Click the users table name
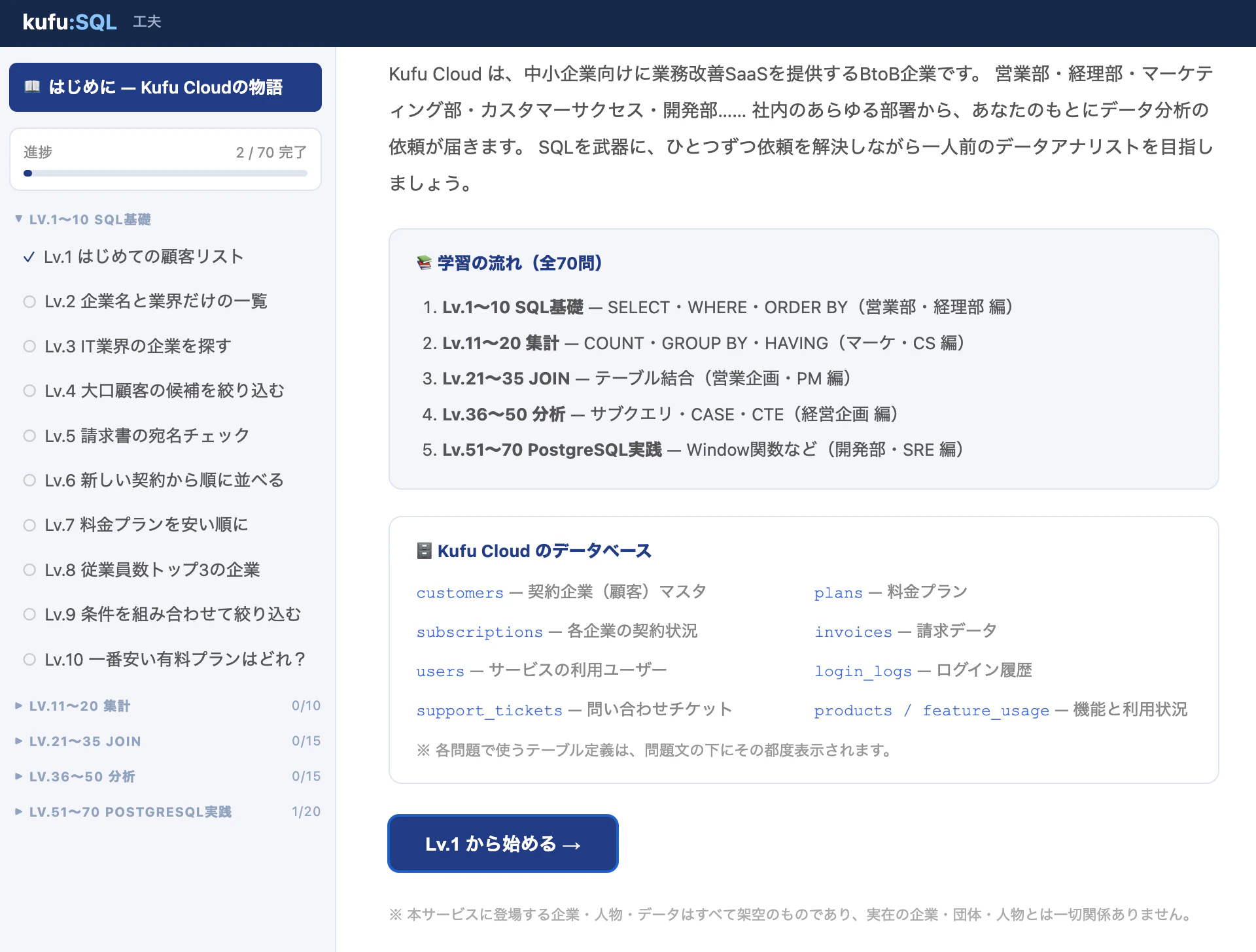The height and width of the screenshot is (952, 1256). coord(440,671)
